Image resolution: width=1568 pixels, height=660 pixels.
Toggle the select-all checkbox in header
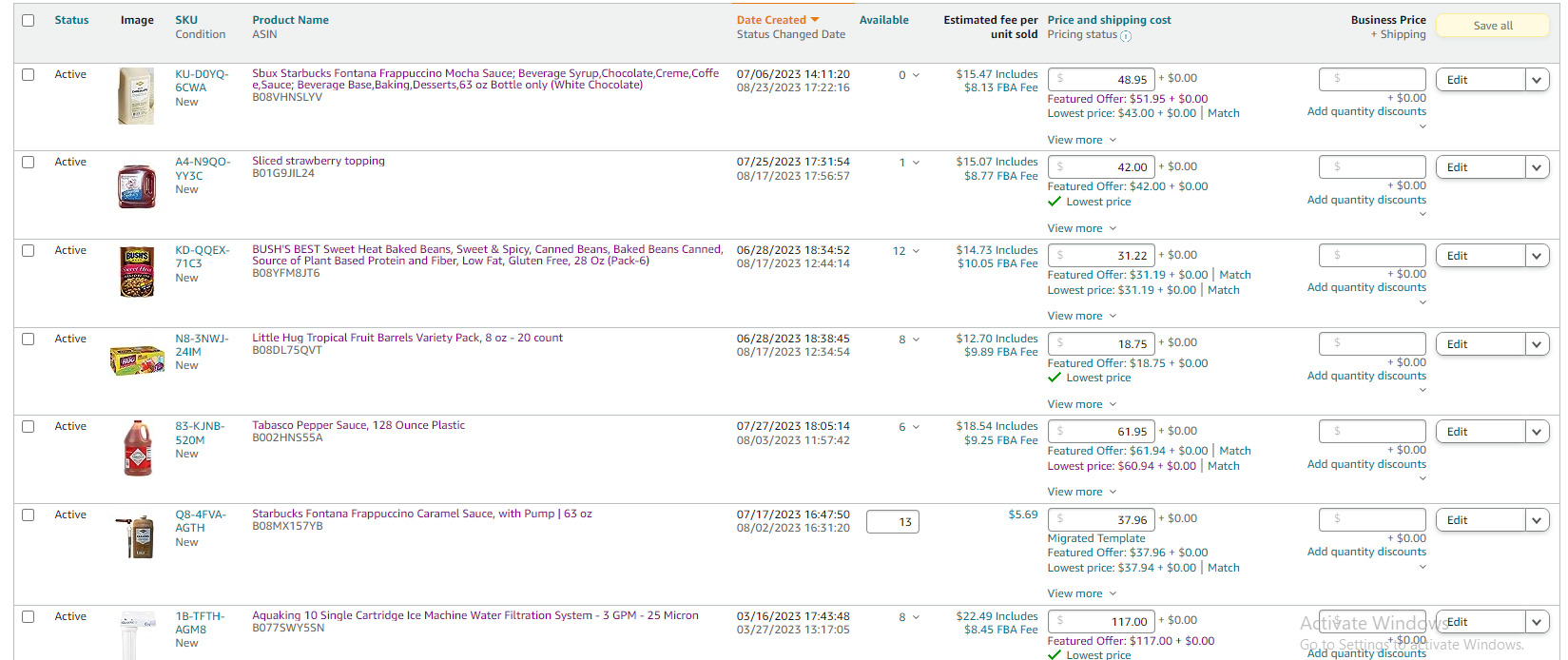[29, 20]
